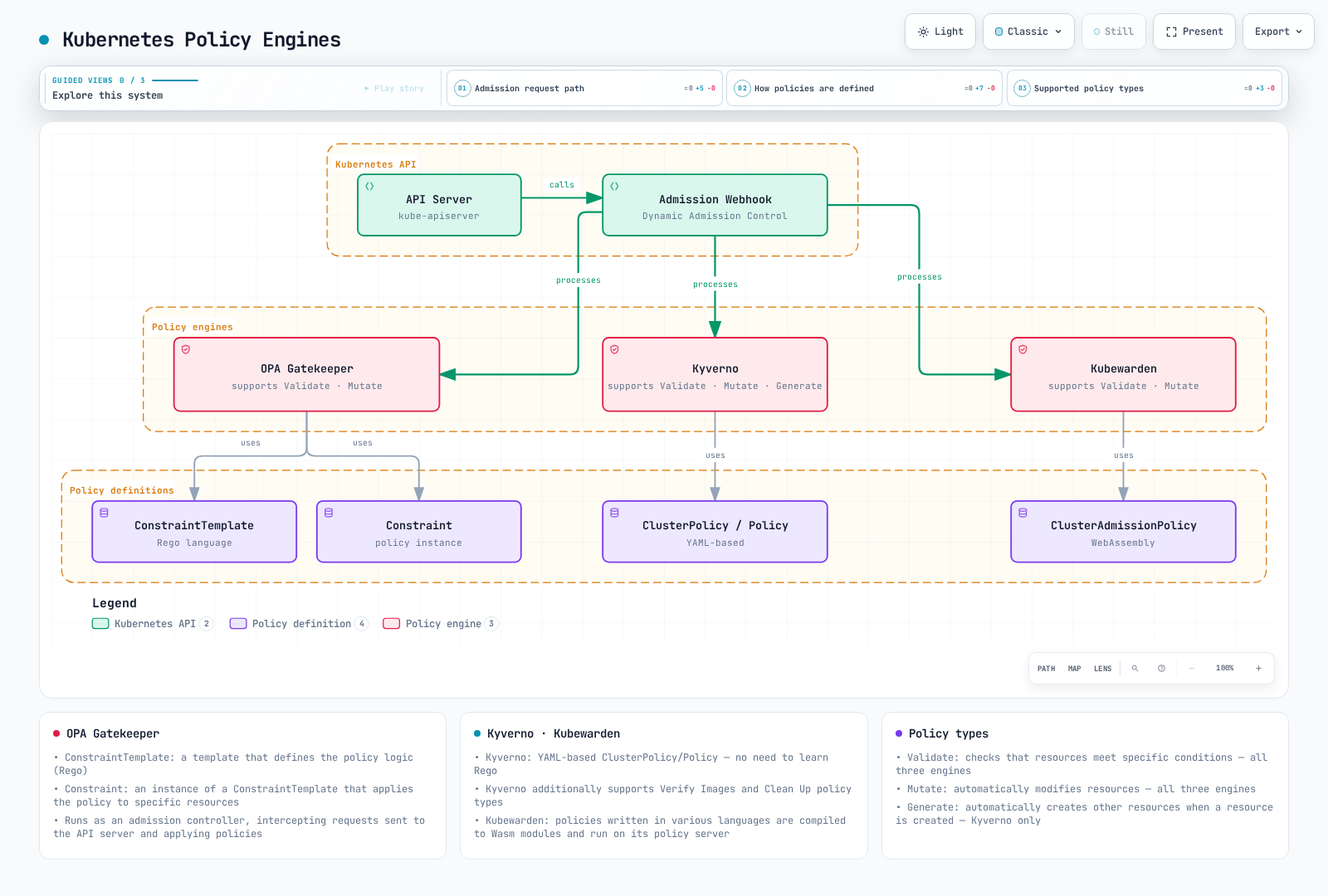This screenshot has height=896, width=1328.
Task: Select the Admission Webhook node
Action: pos(715,205)
